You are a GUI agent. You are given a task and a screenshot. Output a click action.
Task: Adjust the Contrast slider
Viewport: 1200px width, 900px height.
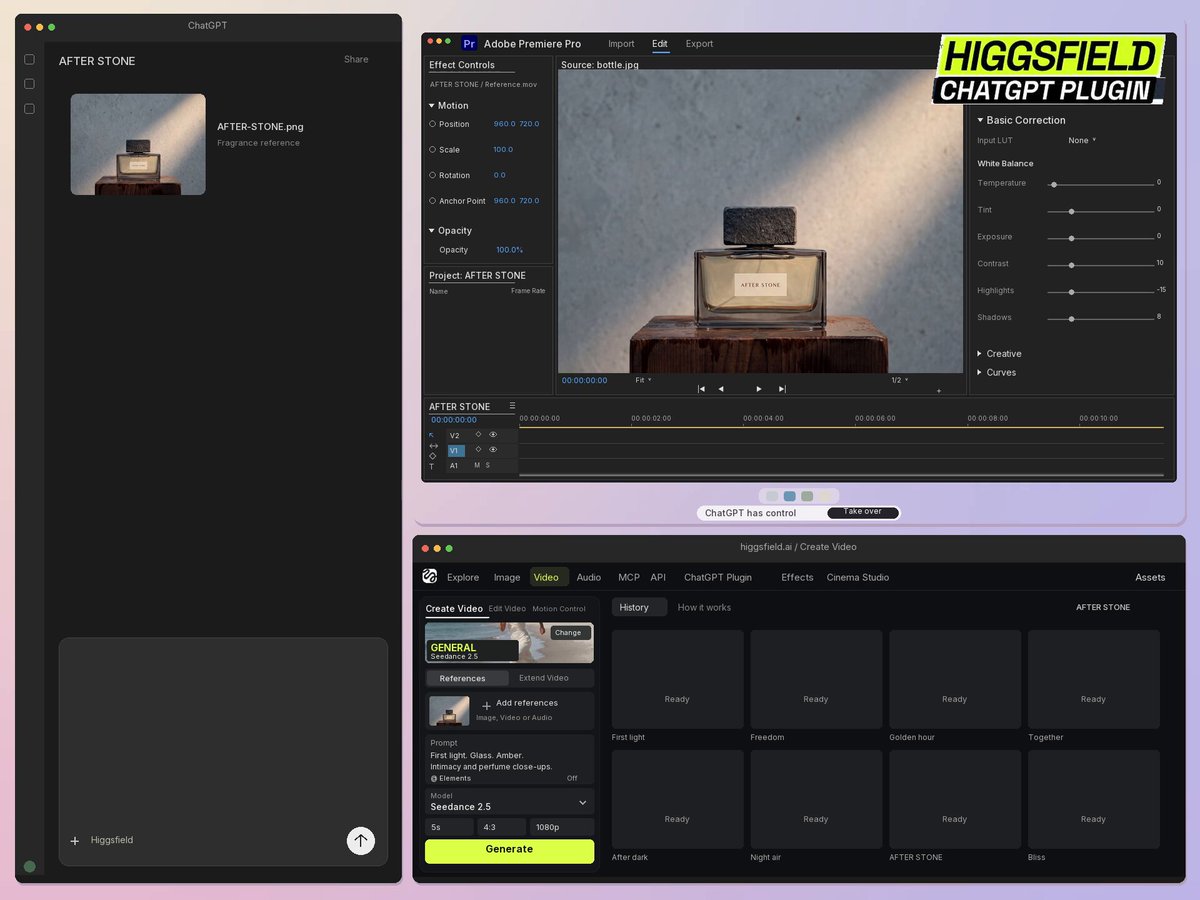coord(1102,265)
